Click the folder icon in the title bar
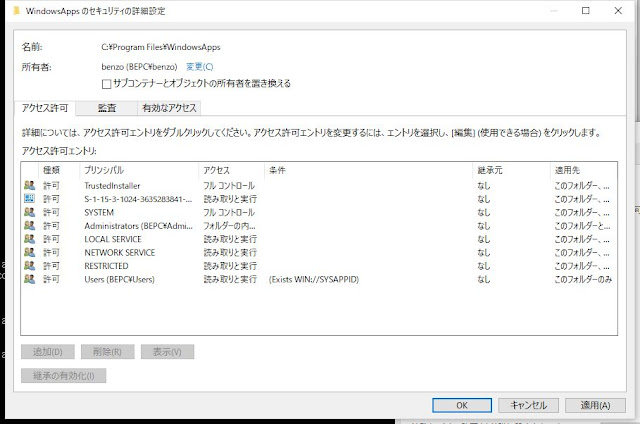The image size is (640, 424). [x=16, y=11]
